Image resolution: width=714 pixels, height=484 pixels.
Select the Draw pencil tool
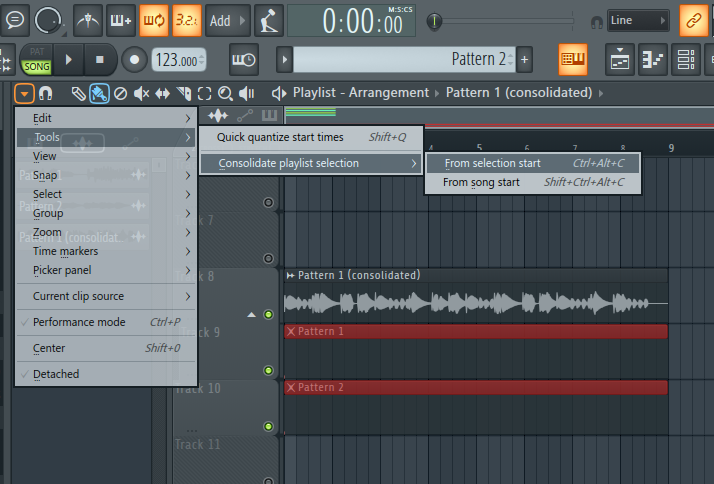pyautogui.click(x=78, y=94)
